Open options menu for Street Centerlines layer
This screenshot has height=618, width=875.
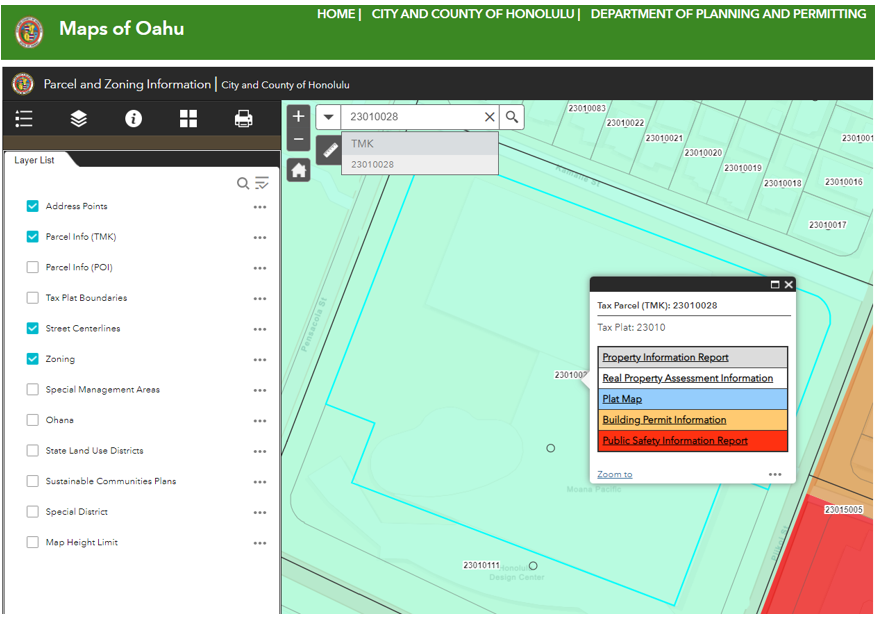pos(260,329)
